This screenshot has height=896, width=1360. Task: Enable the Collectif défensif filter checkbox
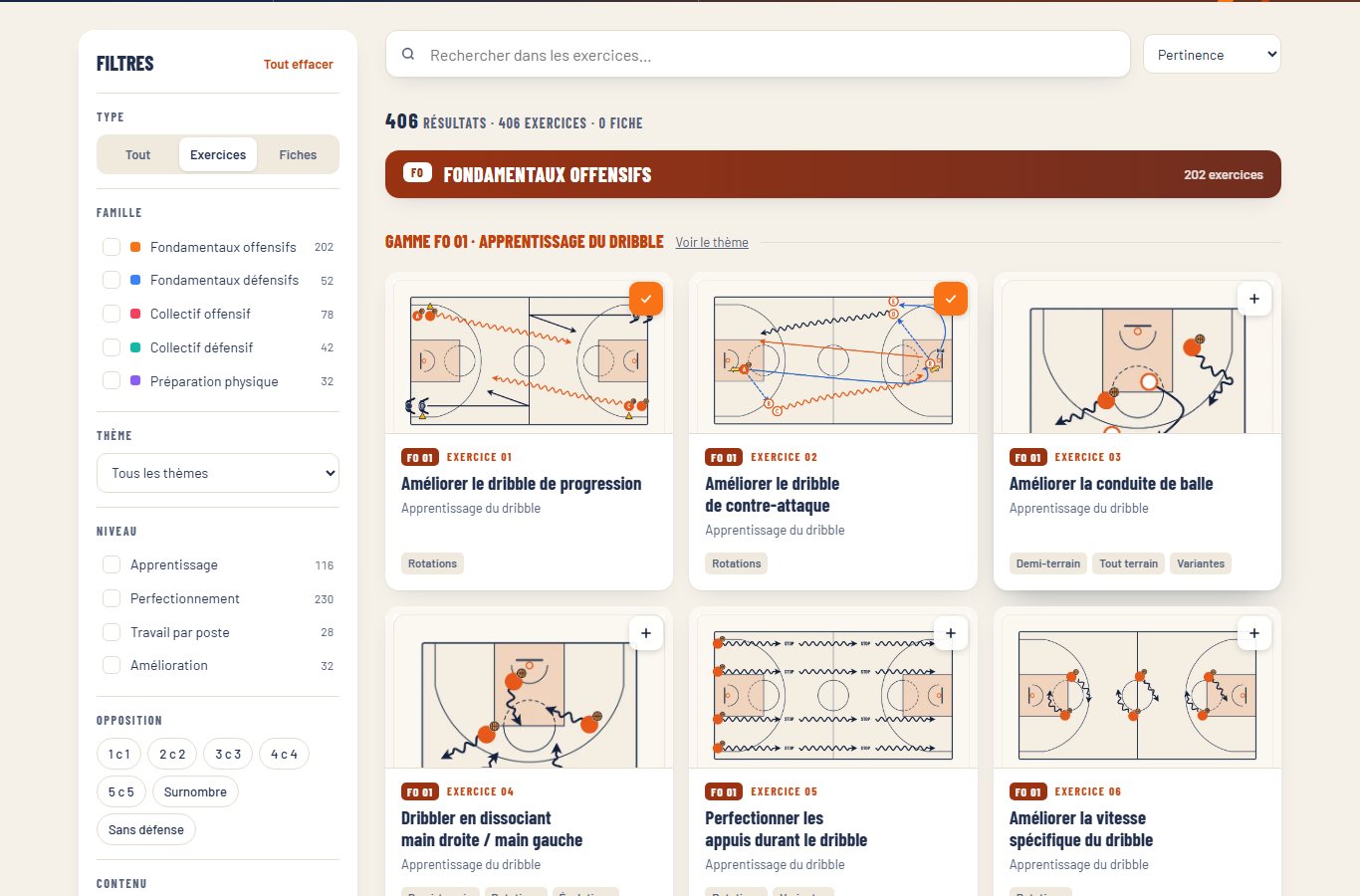pos(112,347)
